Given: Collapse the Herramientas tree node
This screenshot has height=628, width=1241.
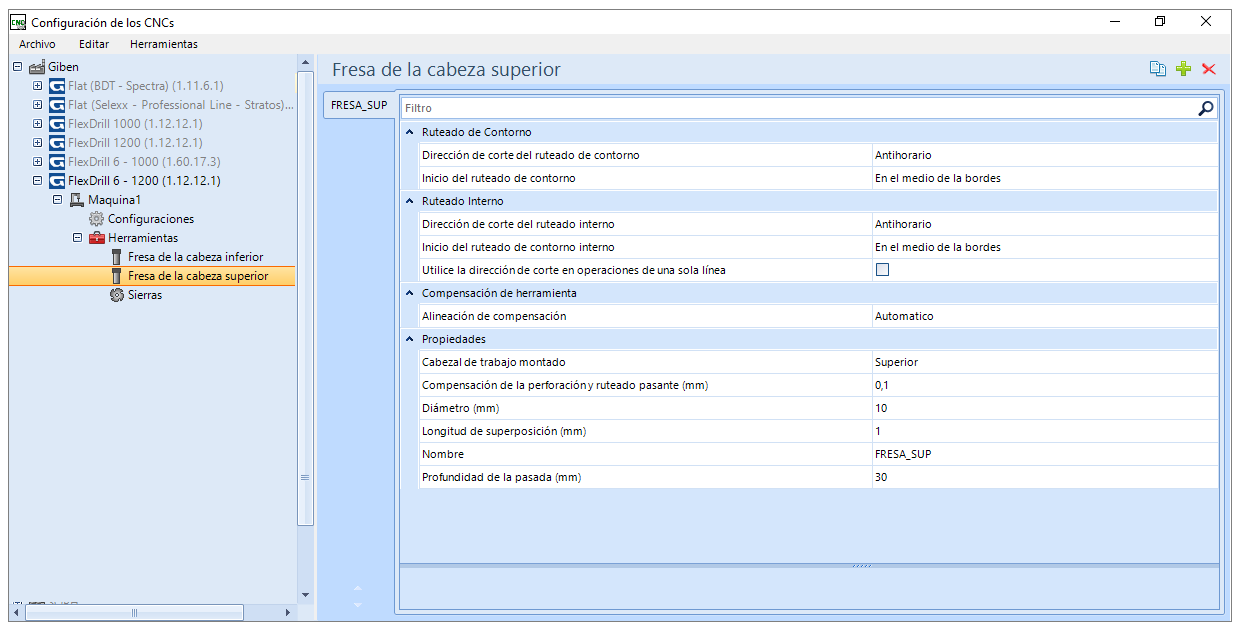Looking at the screenshot, I should click(x=77, y=238).
